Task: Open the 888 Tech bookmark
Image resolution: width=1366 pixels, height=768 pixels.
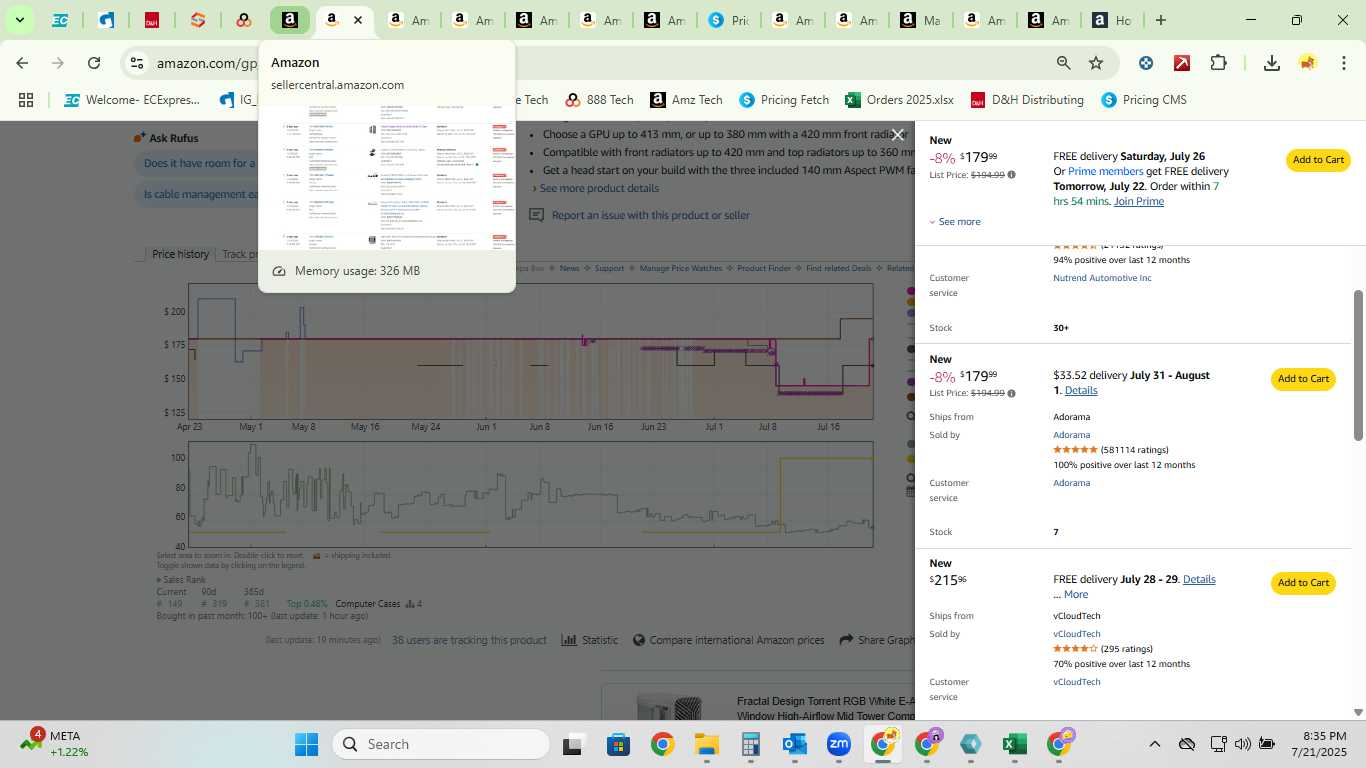Action: point(599,100)
